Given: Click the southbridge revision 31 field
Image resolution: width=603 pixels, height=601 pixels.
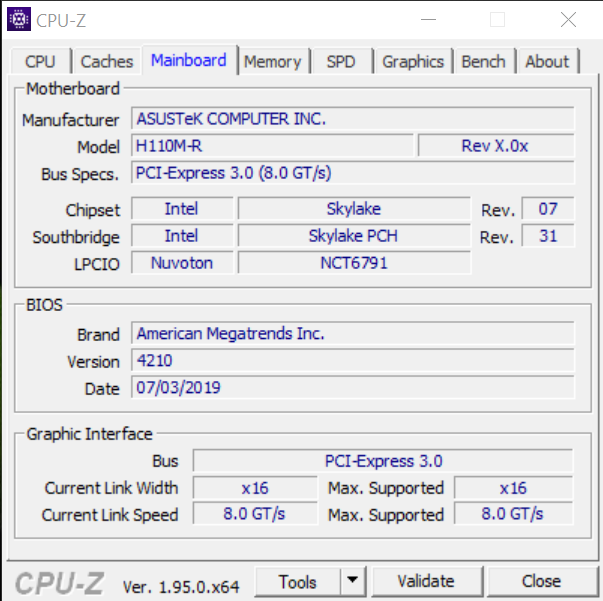Looking at the screenshot, I should coord(548,236).
